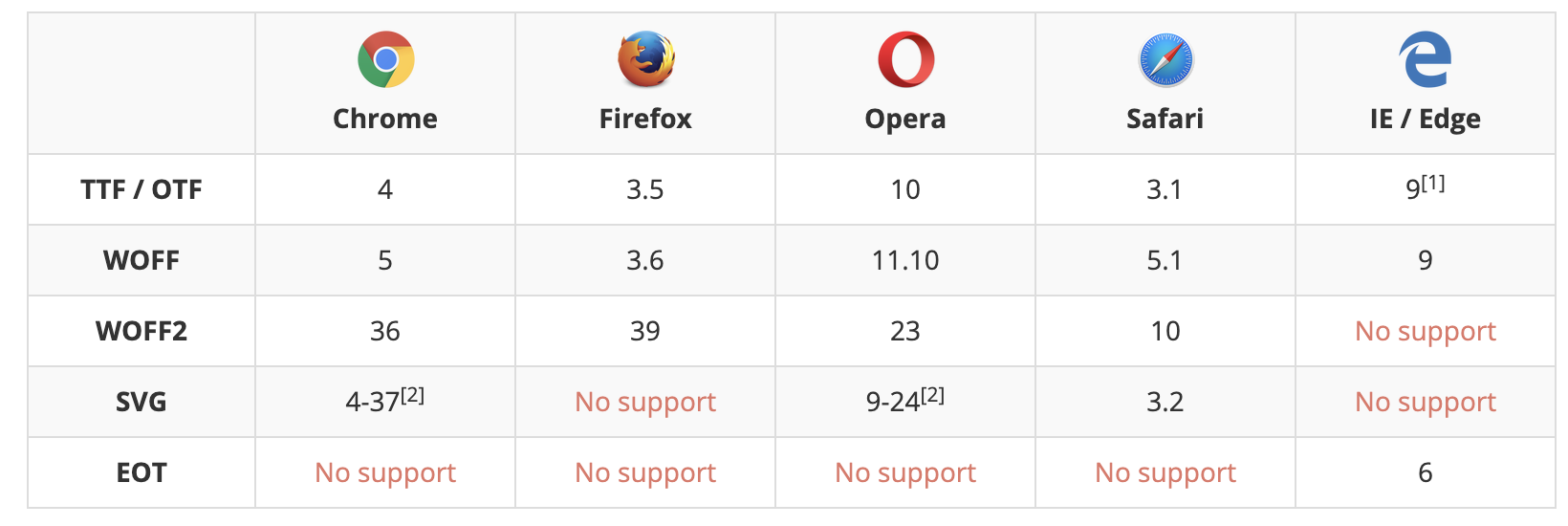Click the red Opera logo
The image size is (1568, 526).
(x=906, y=59)
